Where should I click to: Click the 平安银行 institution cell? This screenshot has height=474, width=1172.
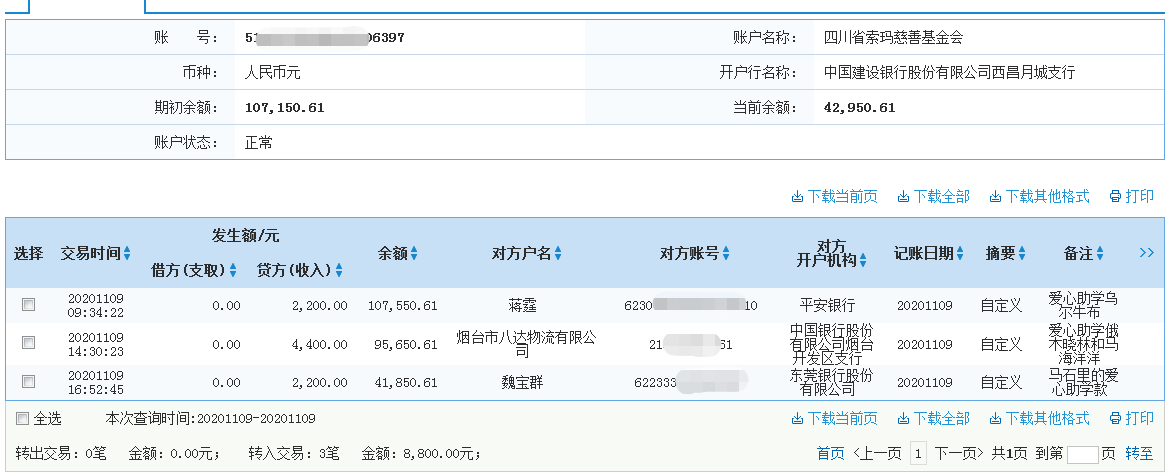point(827,306)
